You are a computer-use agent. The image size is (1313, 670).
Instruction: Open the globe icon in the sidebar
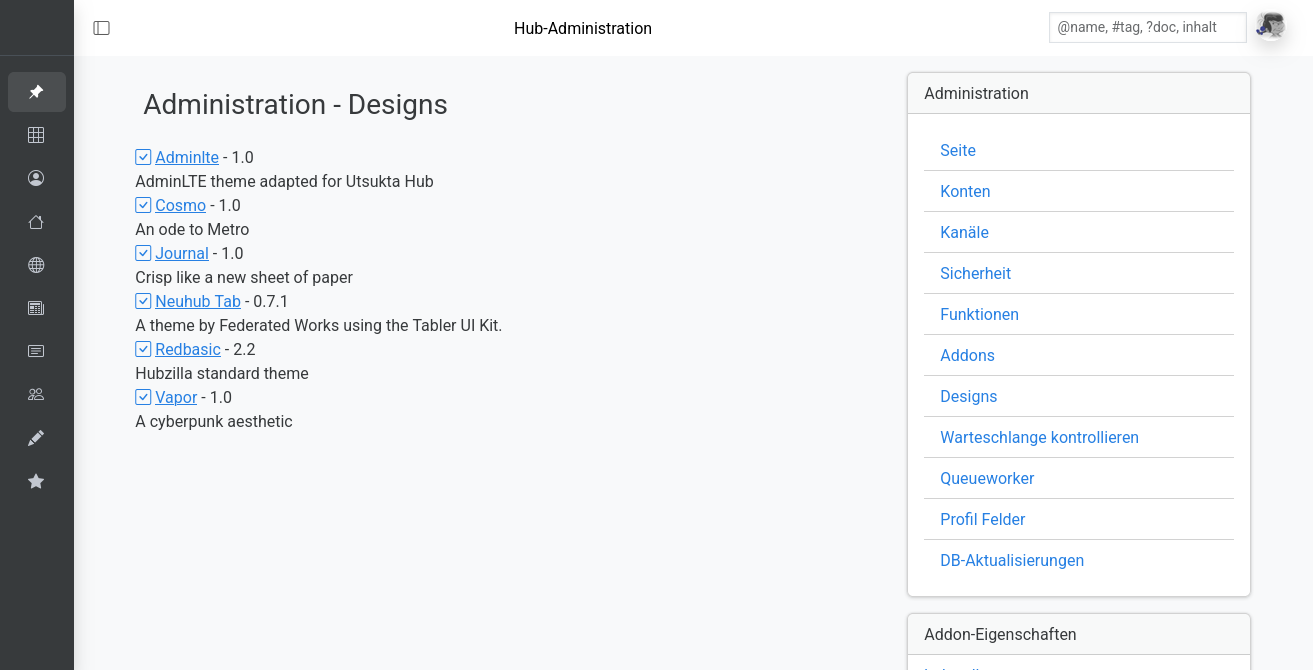click(x=36, y=265)
